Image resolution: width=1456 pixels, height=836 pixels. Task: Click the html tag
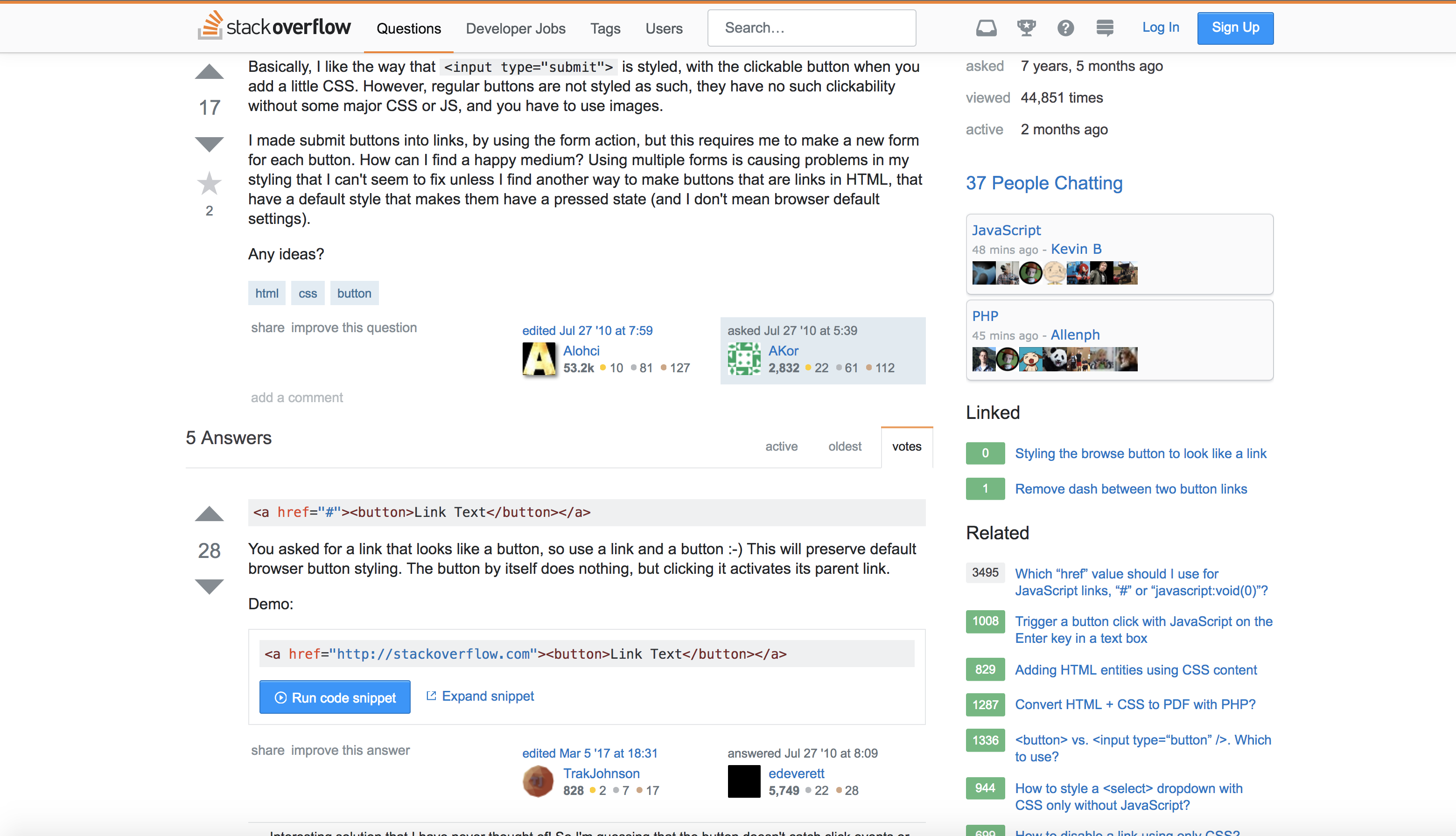tap(266, 293)
